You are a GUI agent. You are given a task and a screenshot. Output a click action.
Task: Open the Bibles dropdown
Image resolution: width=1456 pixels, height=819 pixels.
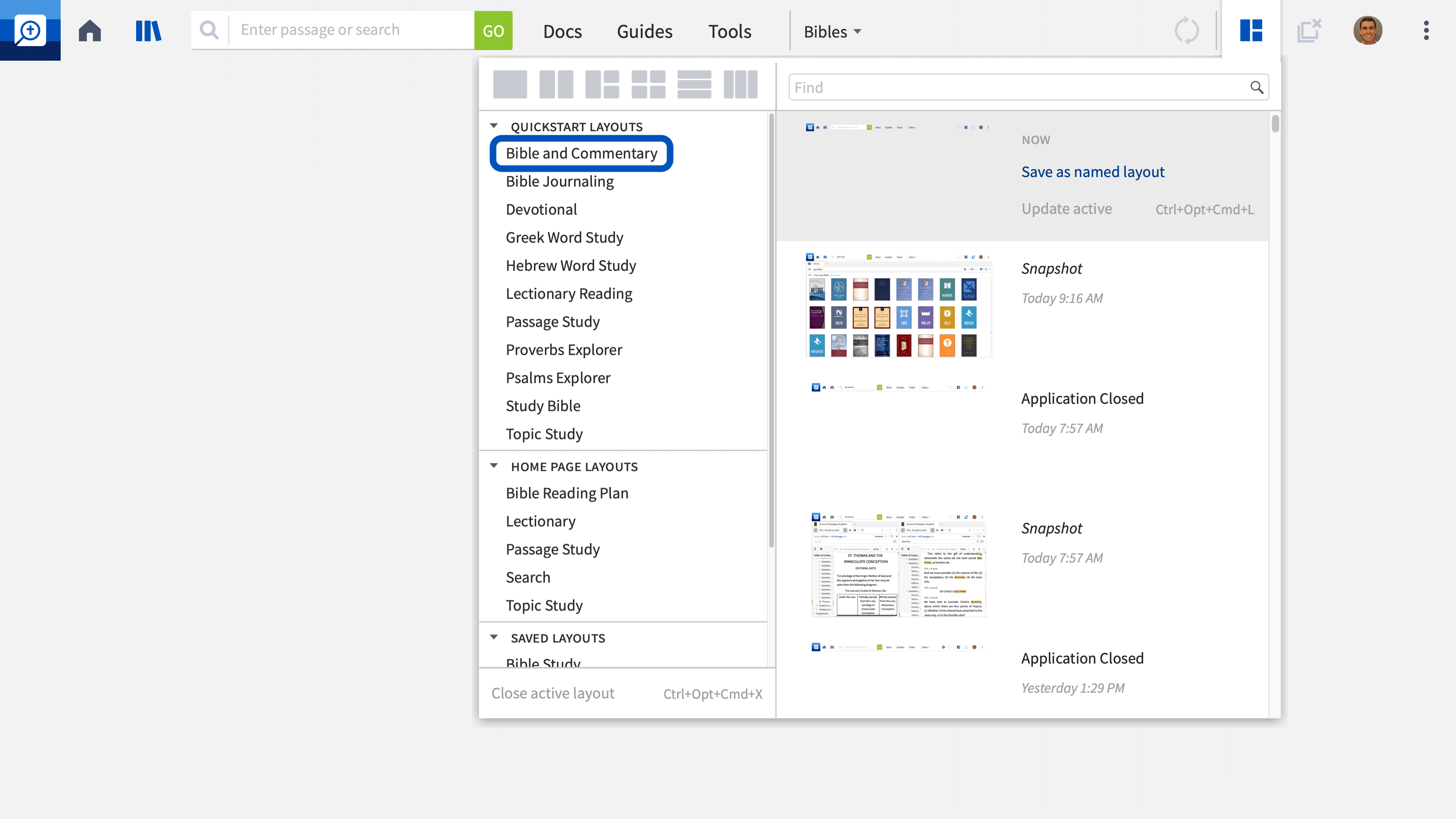[833, 31]
